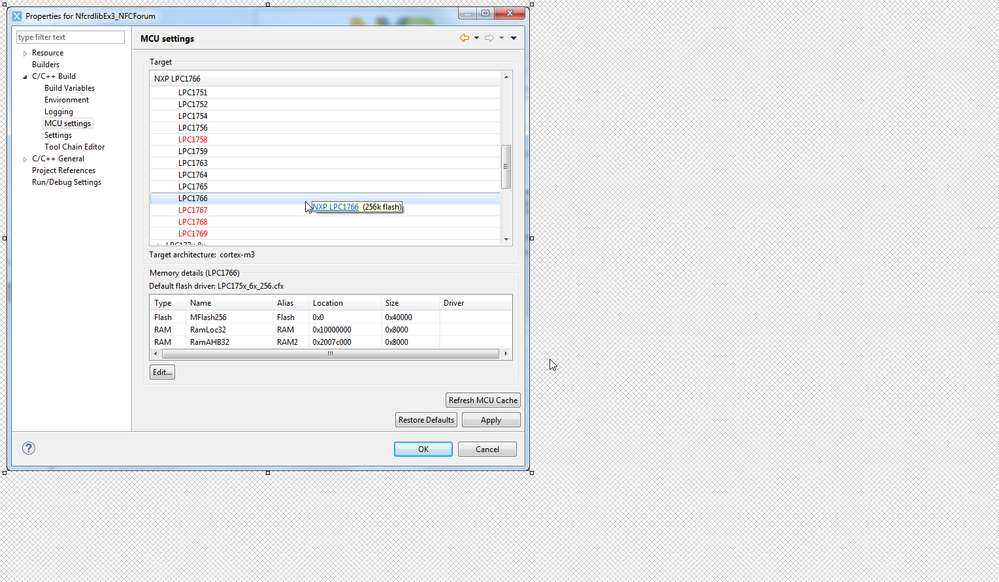The width and height of the screenshot is (999, 582).
Task: Select LPC1763 in the target list
Action: [325, 163]
